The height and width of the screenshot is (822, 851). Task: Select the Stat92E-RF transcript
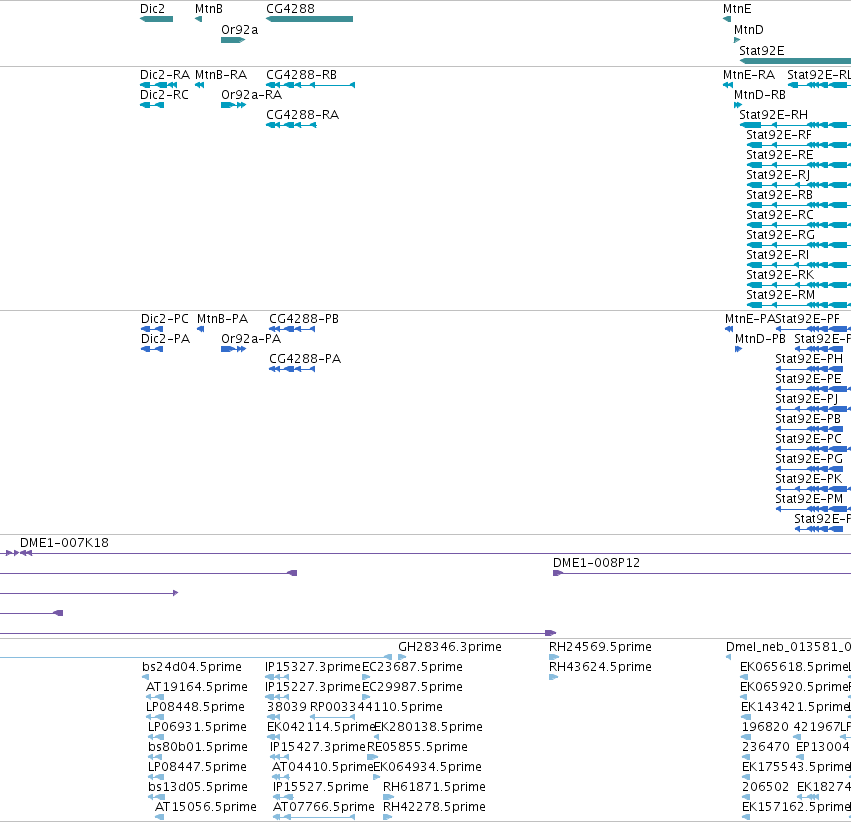(798, 145)
